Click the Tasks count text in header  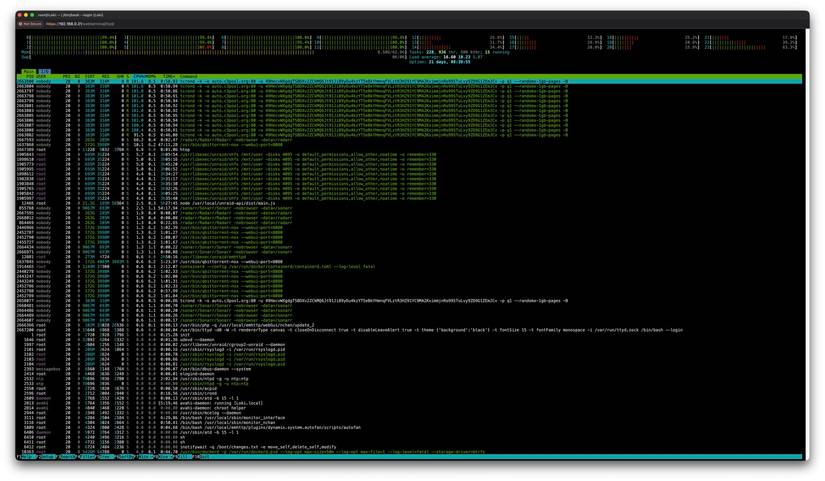[459, 52]
